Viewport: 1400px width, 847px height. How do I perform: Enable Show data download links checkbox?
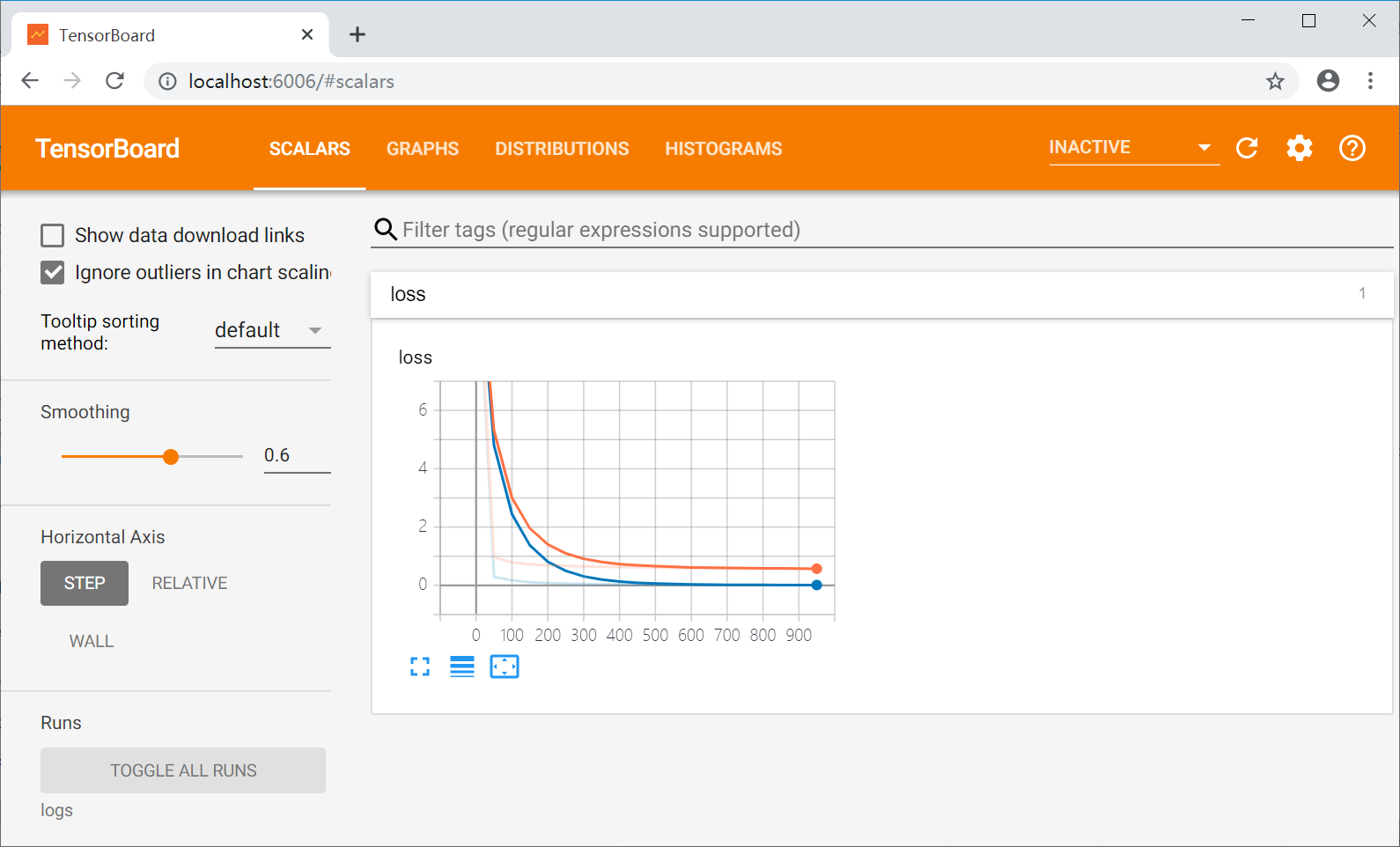53,235
